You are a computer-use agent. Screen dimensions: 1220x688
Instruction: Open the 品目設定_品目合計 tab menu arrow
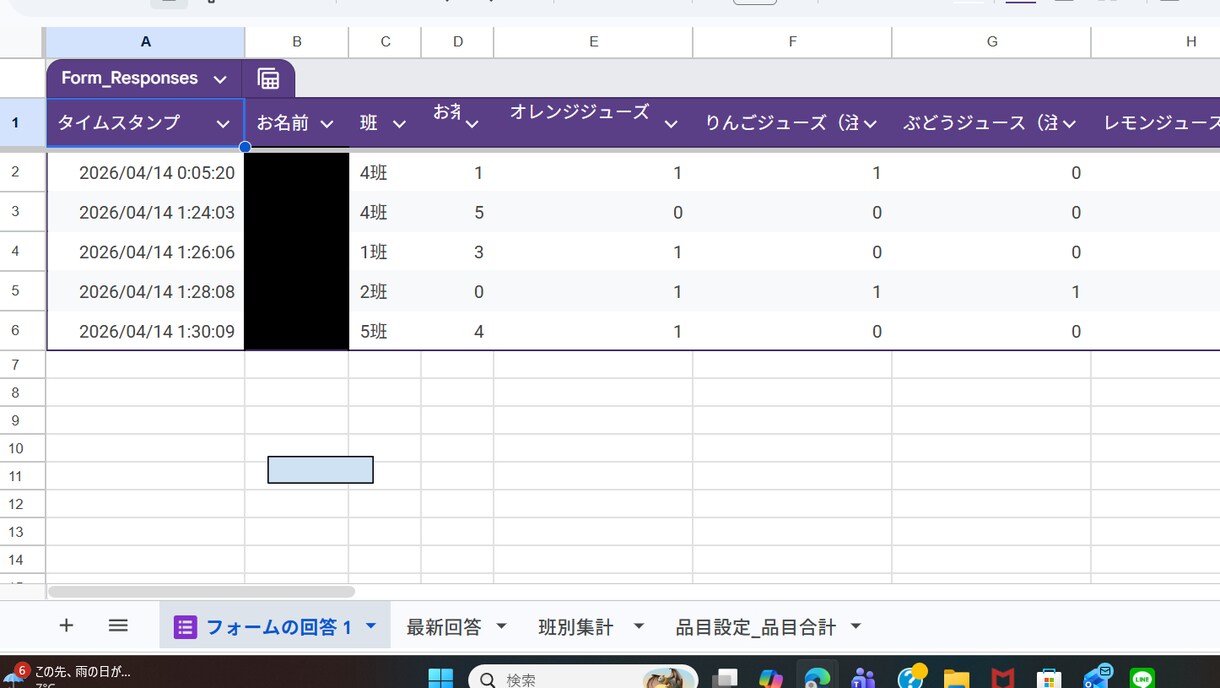tap(856, 626)
